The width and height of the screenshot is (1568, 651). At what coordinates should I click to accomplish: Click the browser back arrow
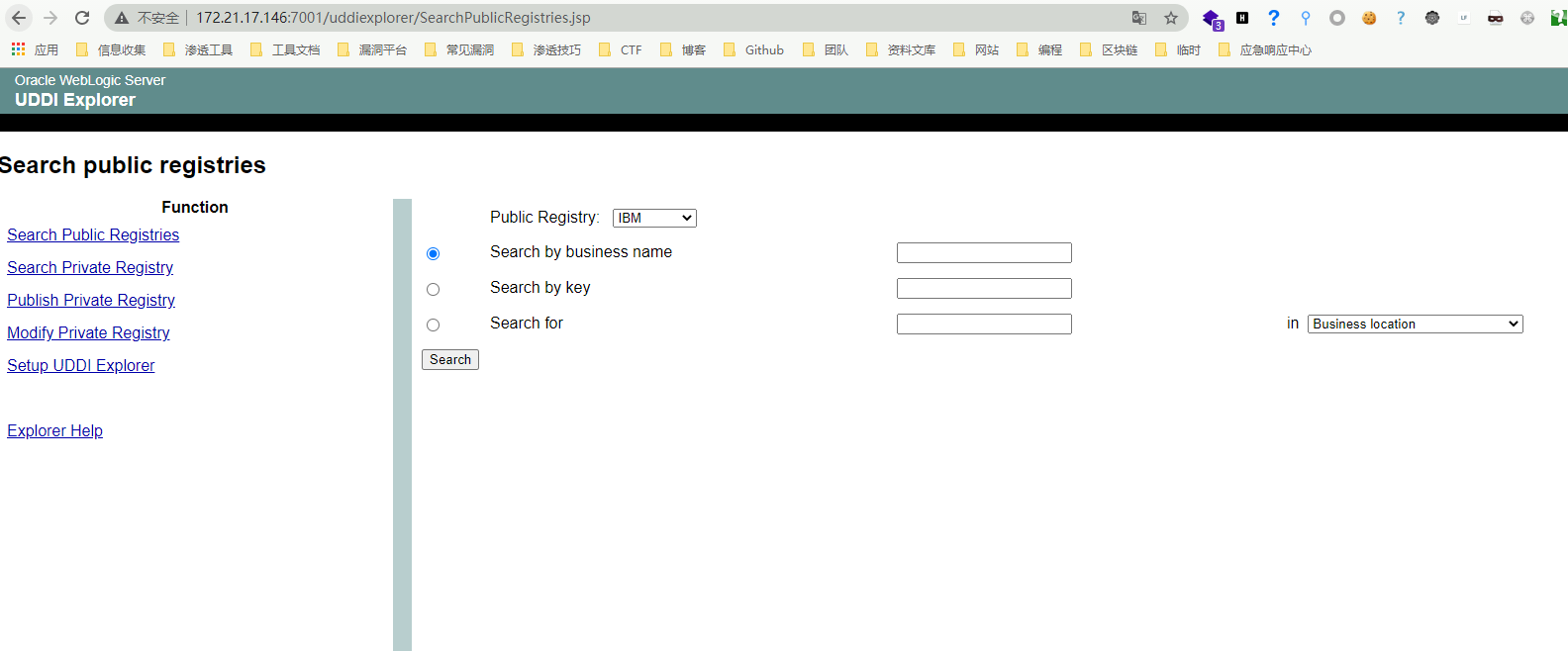19,18
